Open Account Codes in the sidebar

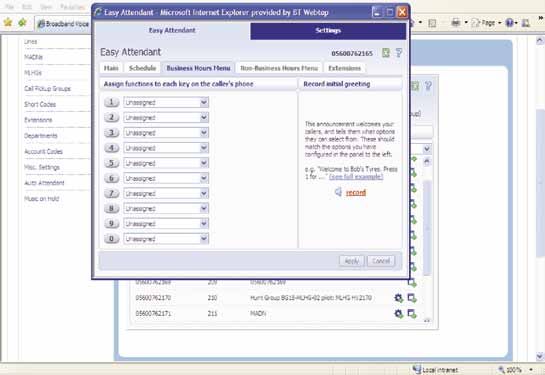click(x=43, y=152)
